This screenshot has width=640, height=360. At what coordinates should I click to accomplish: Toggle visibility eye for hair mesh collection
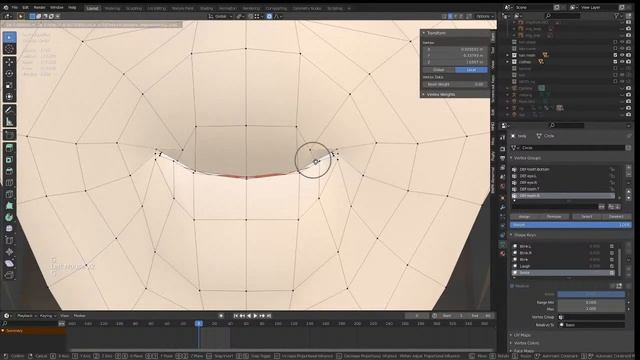622,55
